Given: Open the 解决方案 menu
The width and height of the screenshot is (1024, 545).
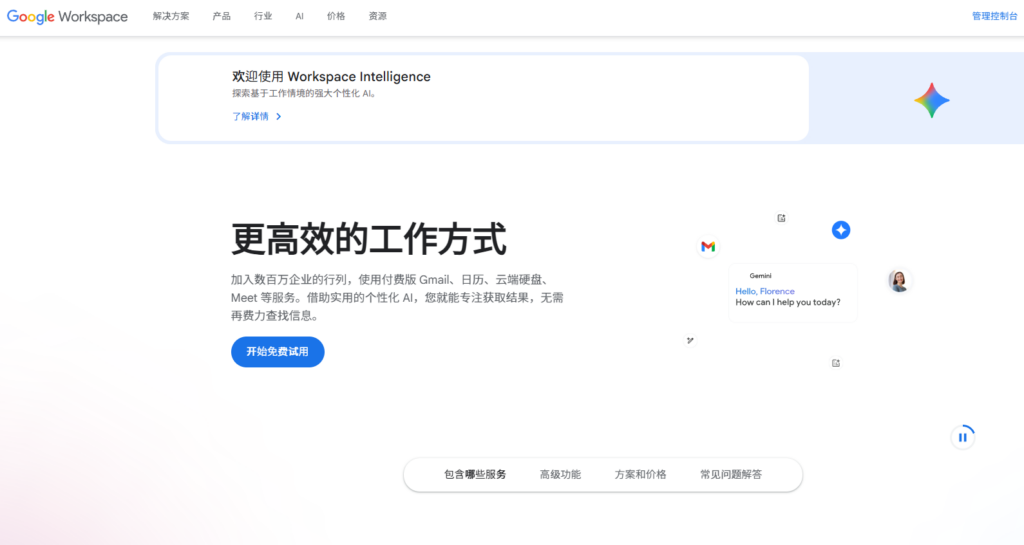Looking at the screenshot, I should 171,16.
